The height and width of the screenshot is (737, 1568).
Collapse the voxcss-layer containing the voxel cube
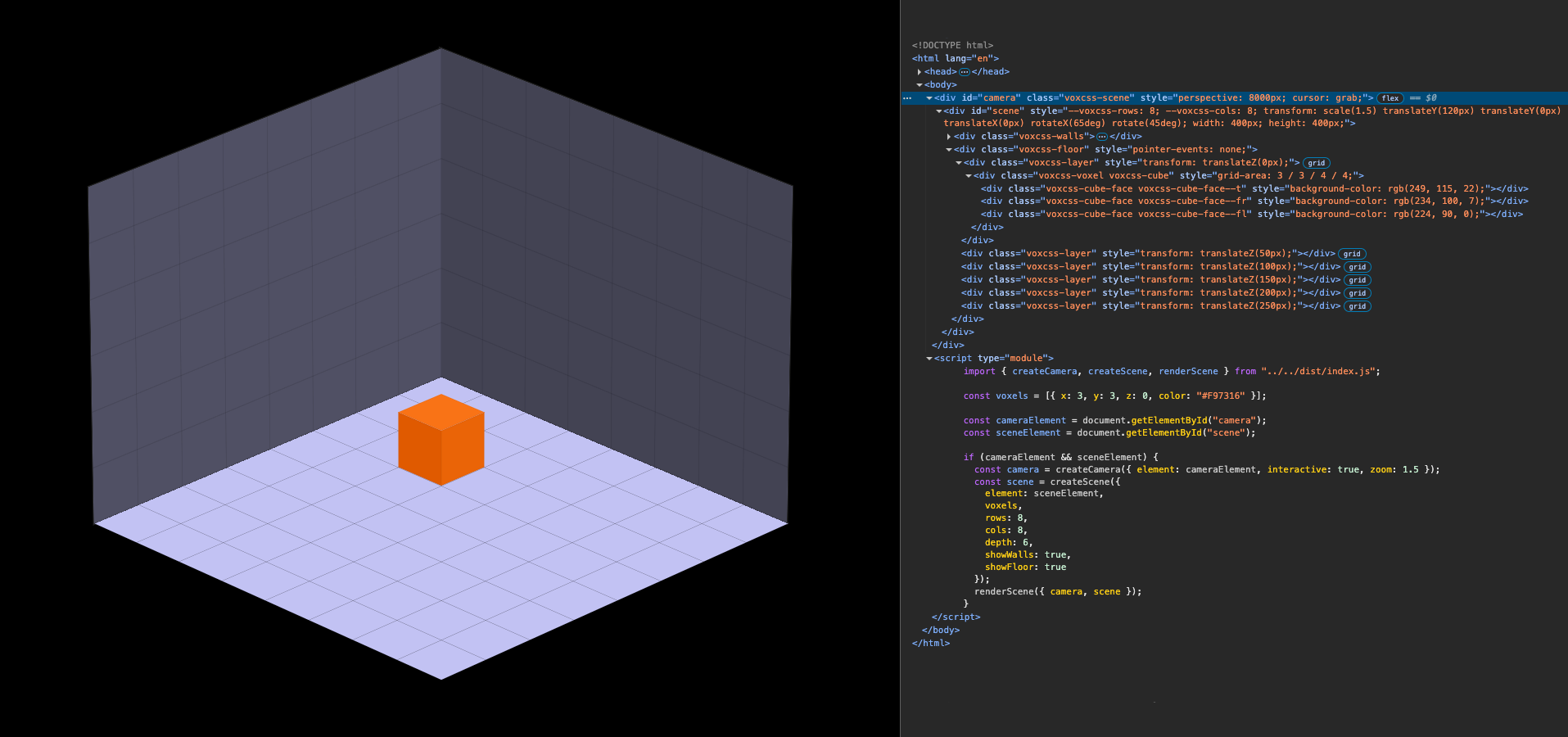(959, 162)
